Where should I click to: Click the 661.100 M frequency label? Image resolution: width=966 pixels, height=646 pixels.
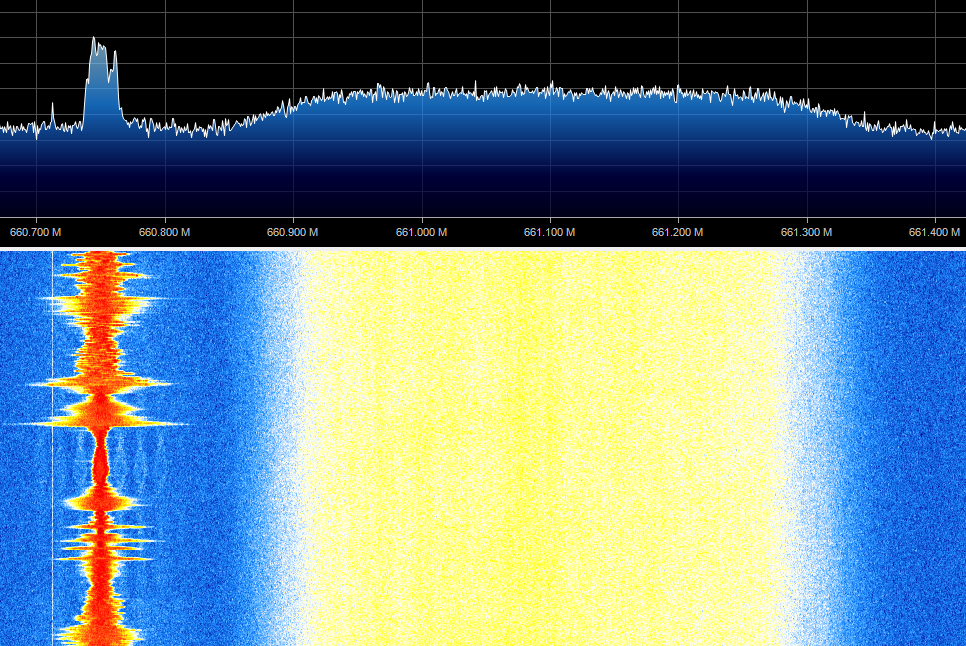tap(550, 232)
